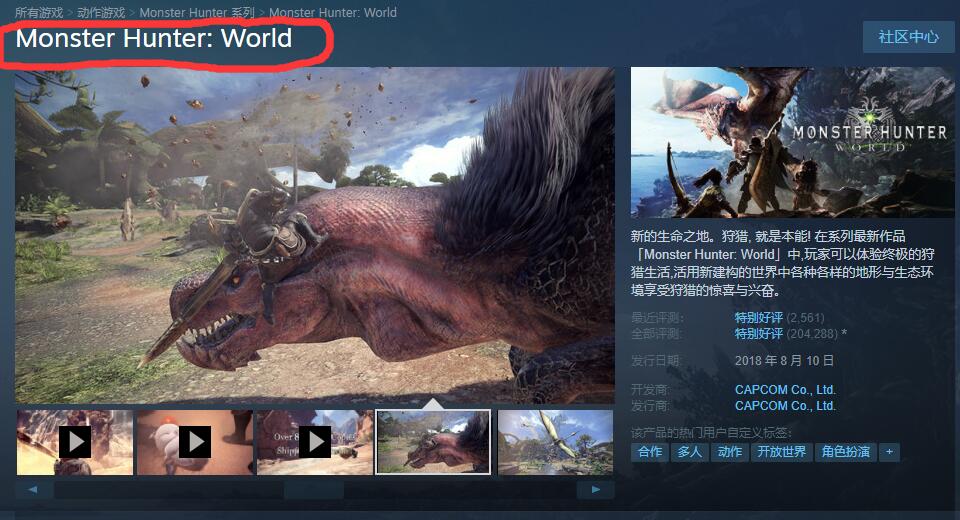The width and height of the screenshot is (960, 520).
Task: Select the 开放世界 tag
Action: (x=782, y=452)
